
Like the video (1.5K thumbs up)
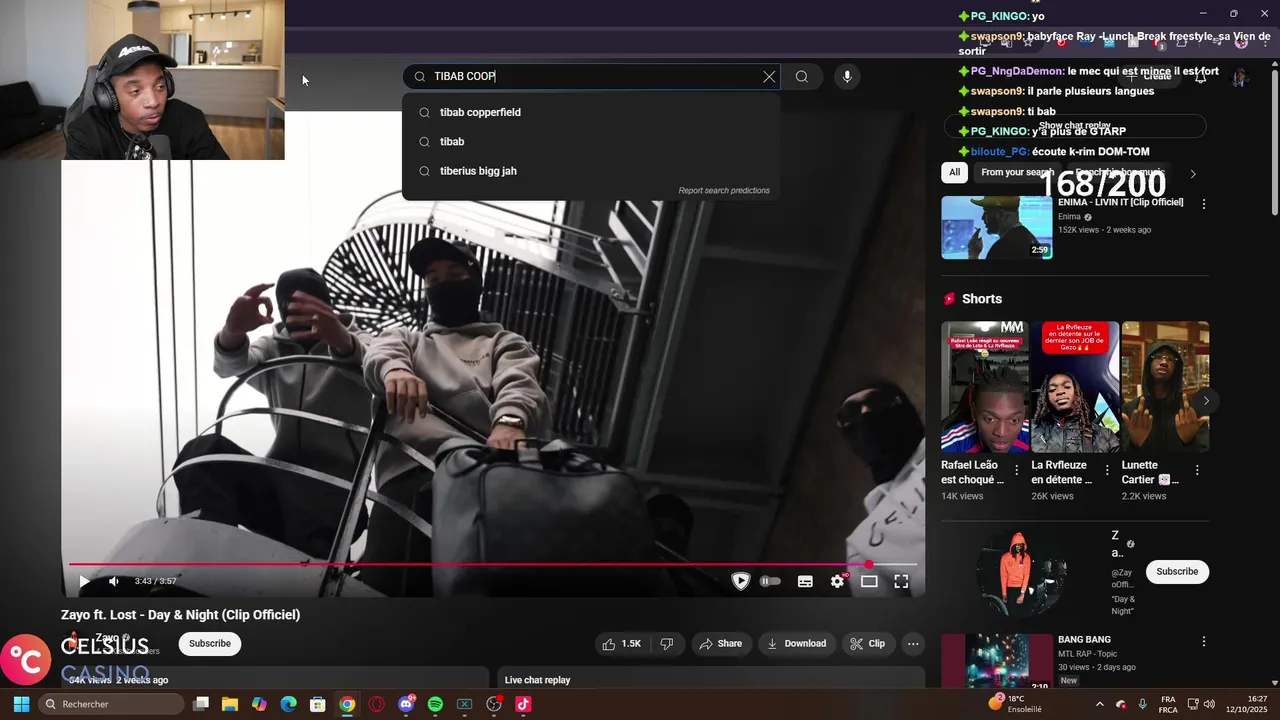pos(621,644)
